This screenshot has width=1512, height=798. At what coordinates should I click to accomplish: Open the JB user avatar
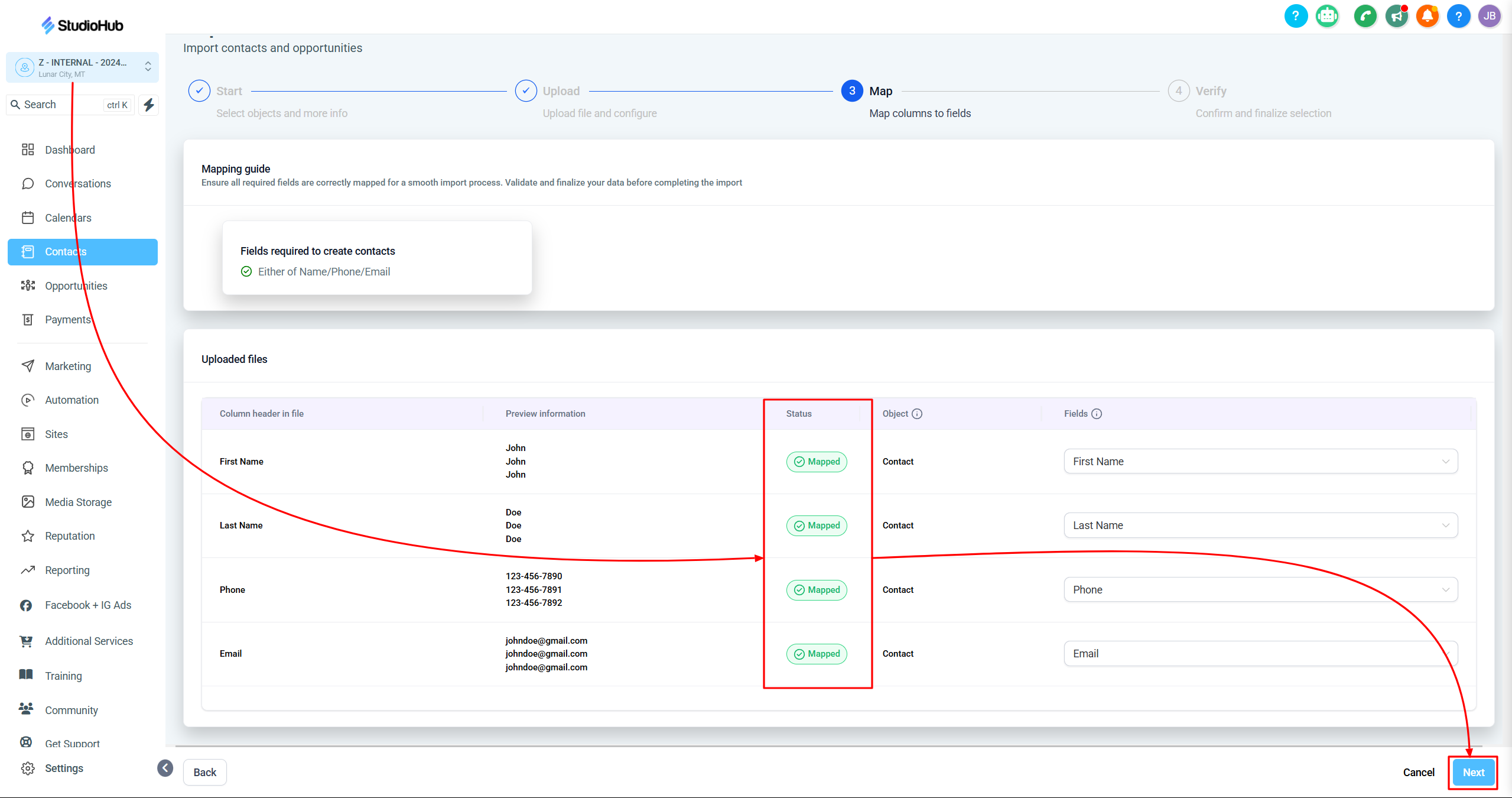coord(1489,16)
